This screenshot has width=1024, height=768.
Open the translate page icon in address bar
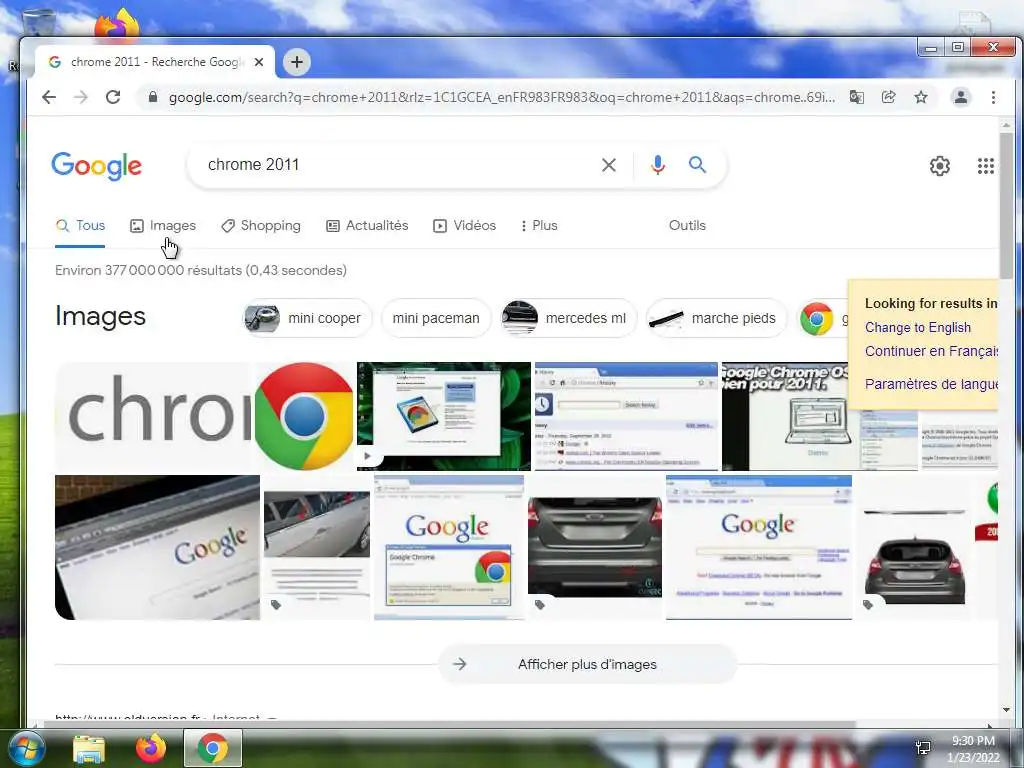pos(856,97)
